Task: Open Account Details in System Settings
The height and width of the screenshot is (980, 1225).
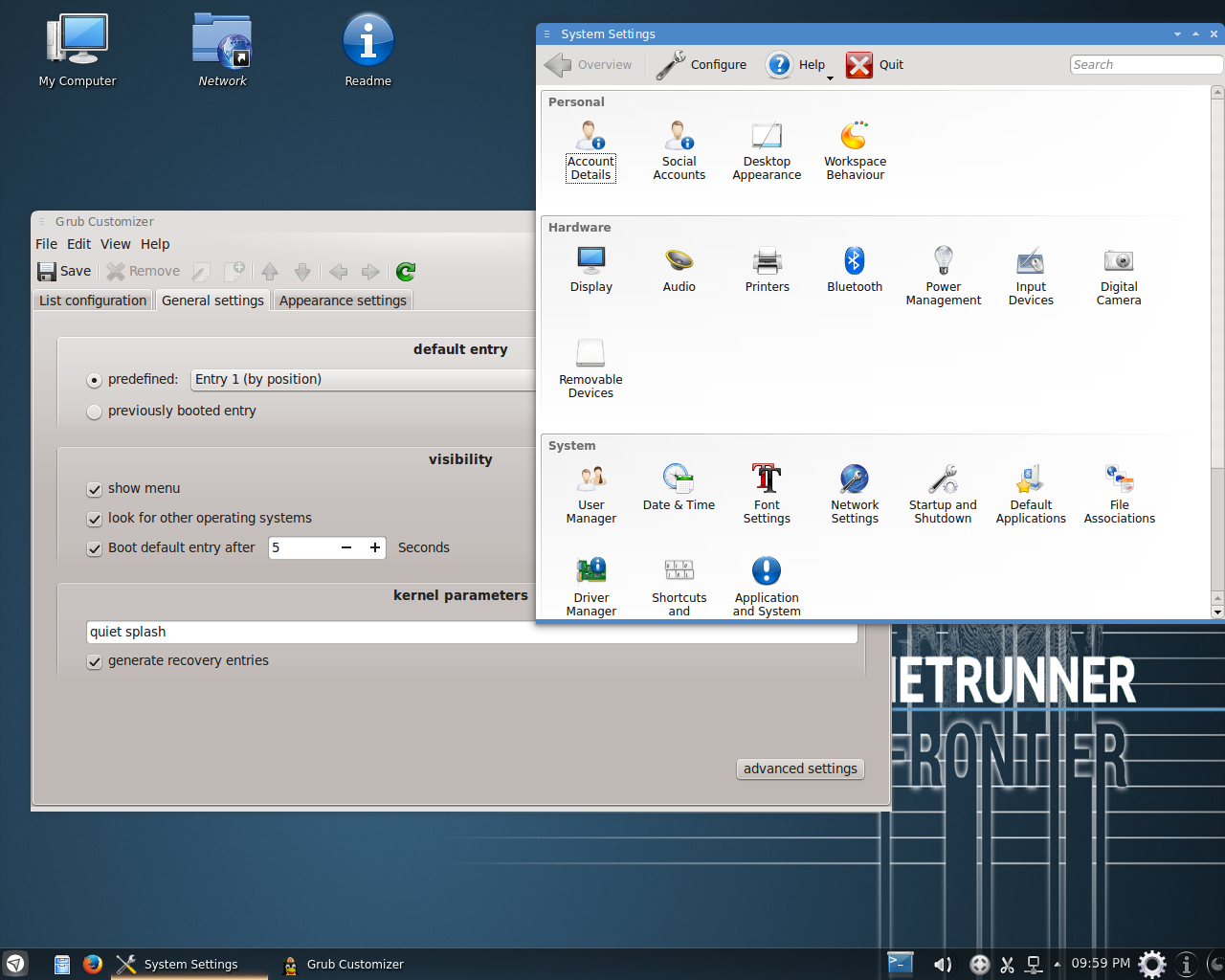Action: pos(590,151)
